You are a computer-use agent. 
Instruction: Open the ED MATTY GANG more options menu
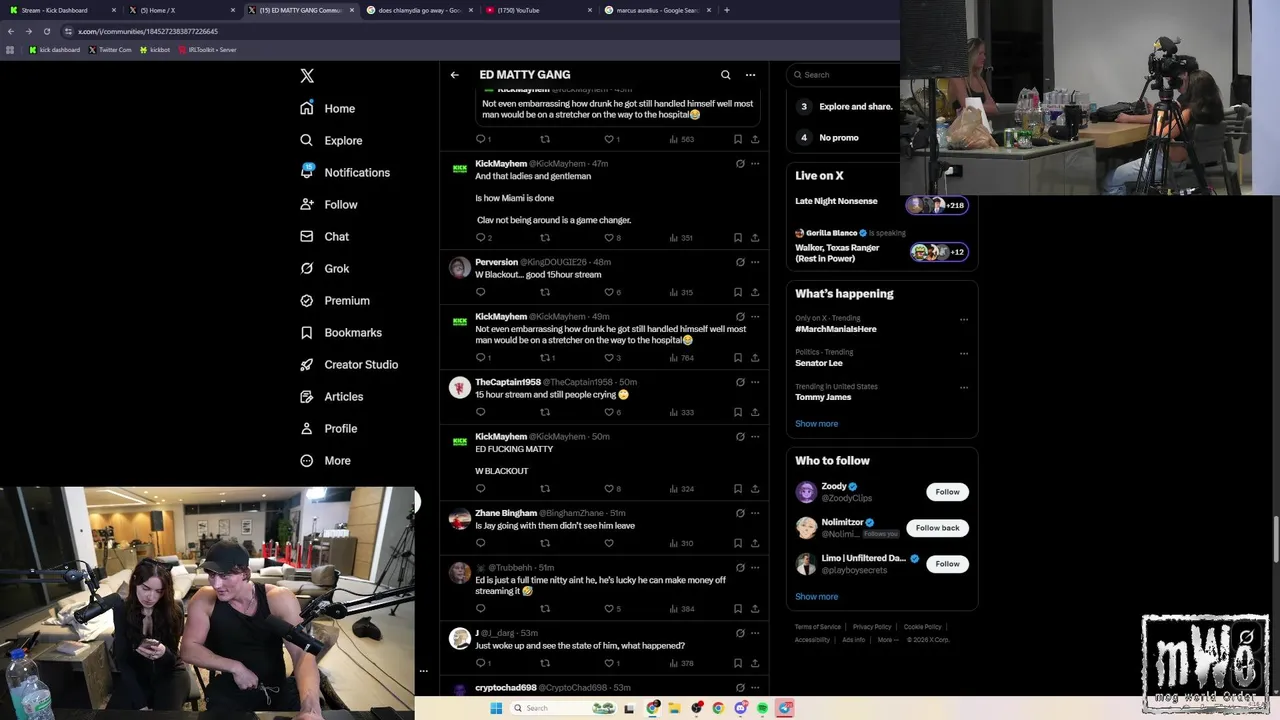[x=750, y=75]
